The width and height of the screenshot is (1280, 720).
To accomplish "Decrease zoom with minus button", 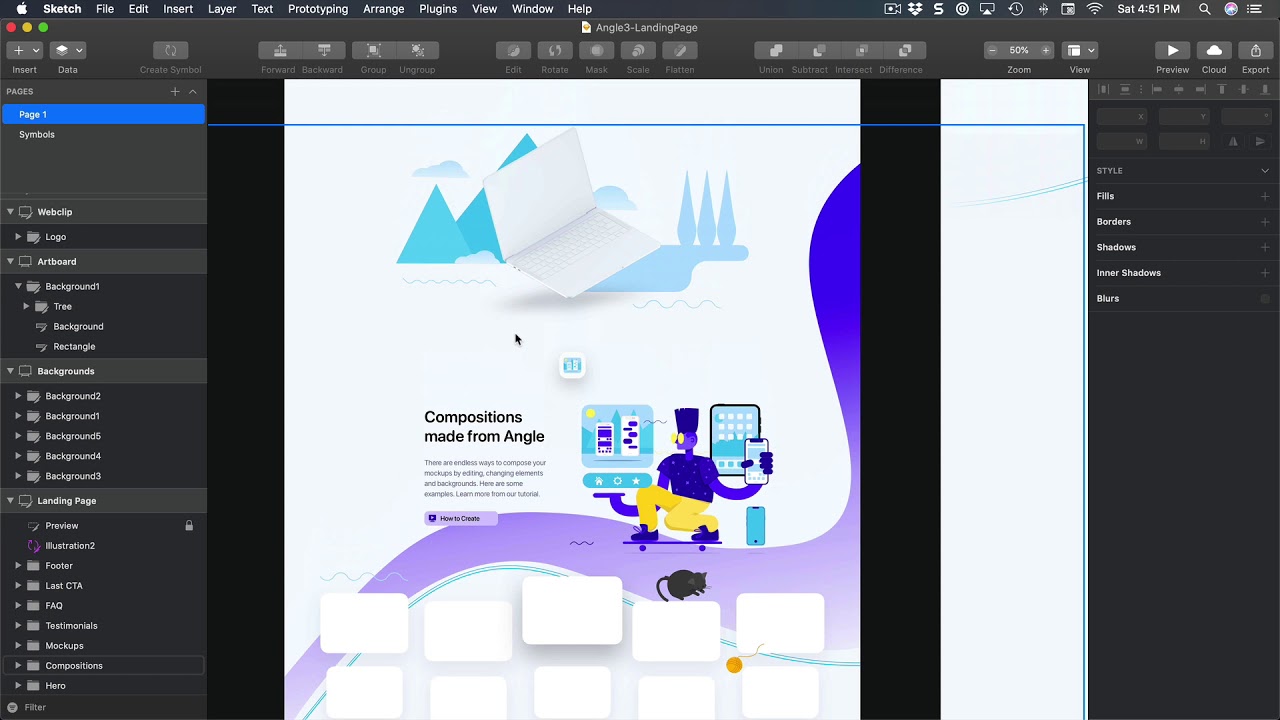I will point(992,50).
